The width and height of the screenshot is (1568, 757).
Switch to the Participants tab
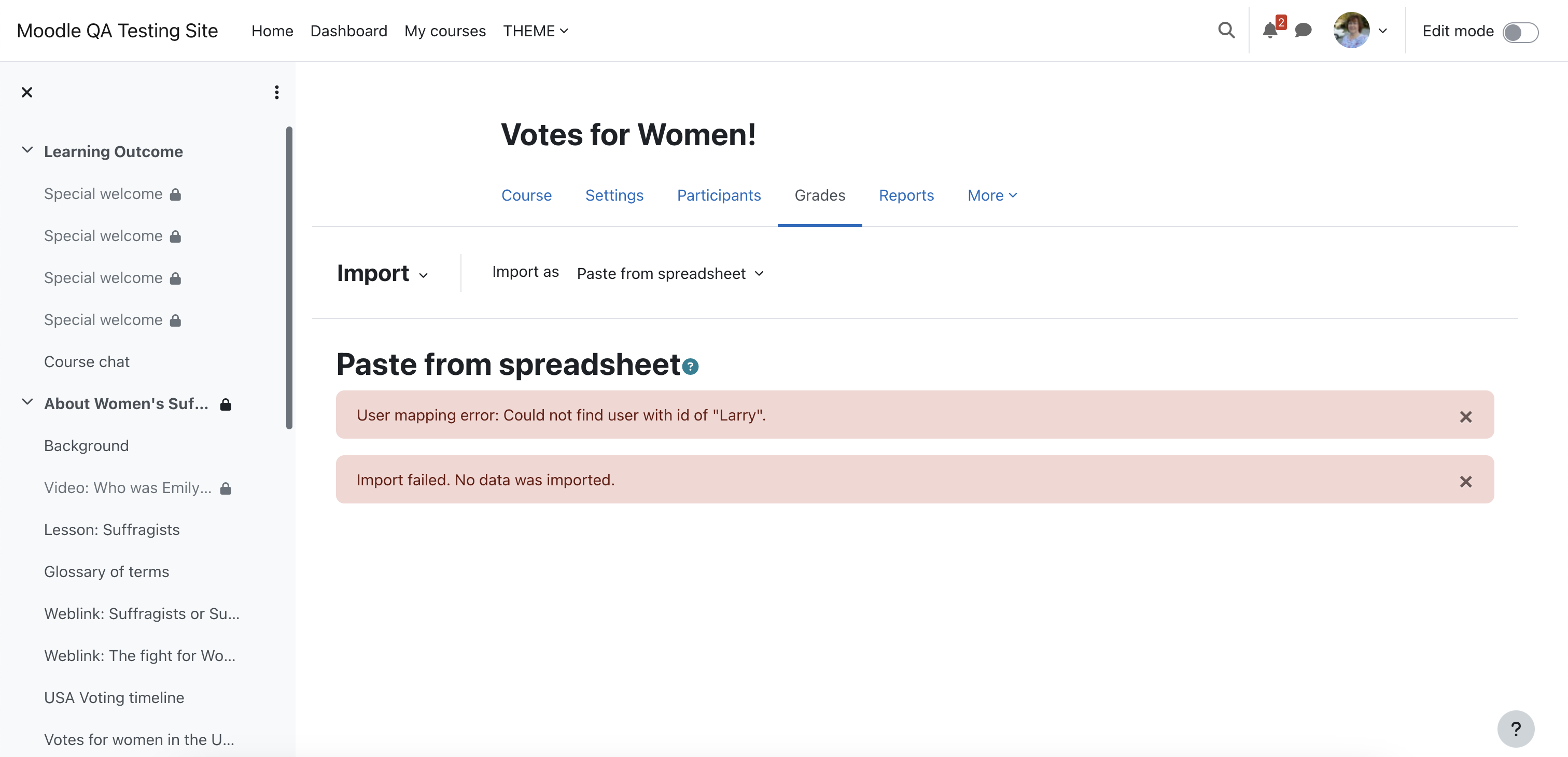tap(719, 195)
